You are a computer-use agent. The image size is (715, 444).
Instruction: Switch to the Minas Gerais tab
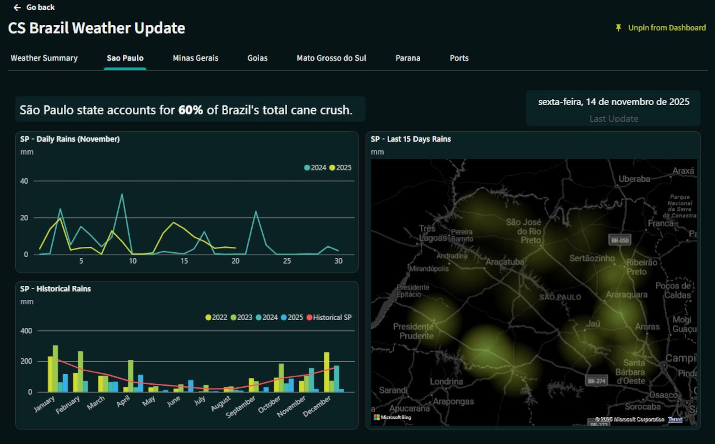tap(195, 58)
